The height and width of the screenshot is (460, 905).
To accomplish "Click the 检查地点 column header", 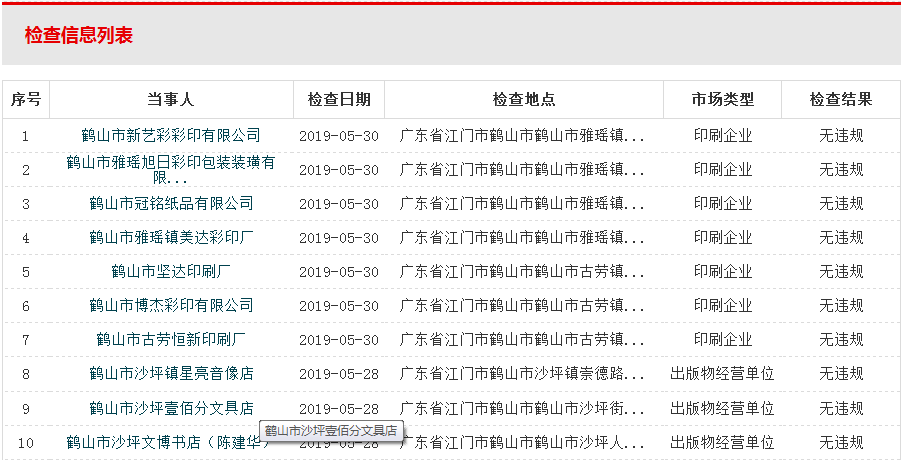I will pyautogui.click(x=523, y=99).
